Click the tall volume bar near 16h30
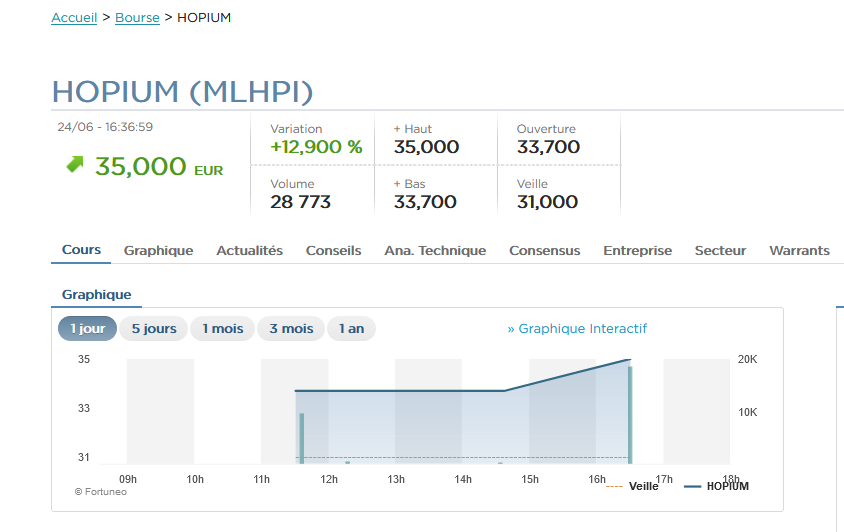The width and height of the screenshot is (844, 532). (x=630, y=415)
